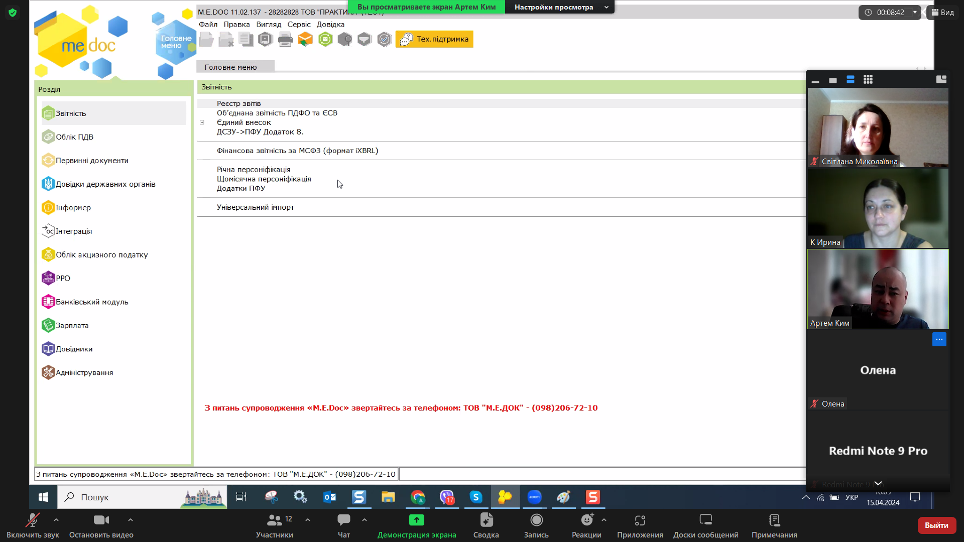Expand the meeting timer dropdown arrow

tap(914, 12)
